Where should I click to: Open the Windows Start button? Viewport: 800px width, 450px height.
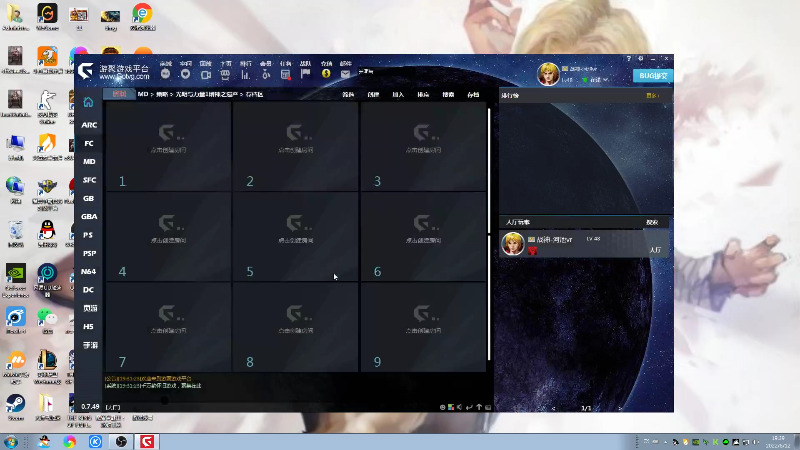click(x=10, y=441)
